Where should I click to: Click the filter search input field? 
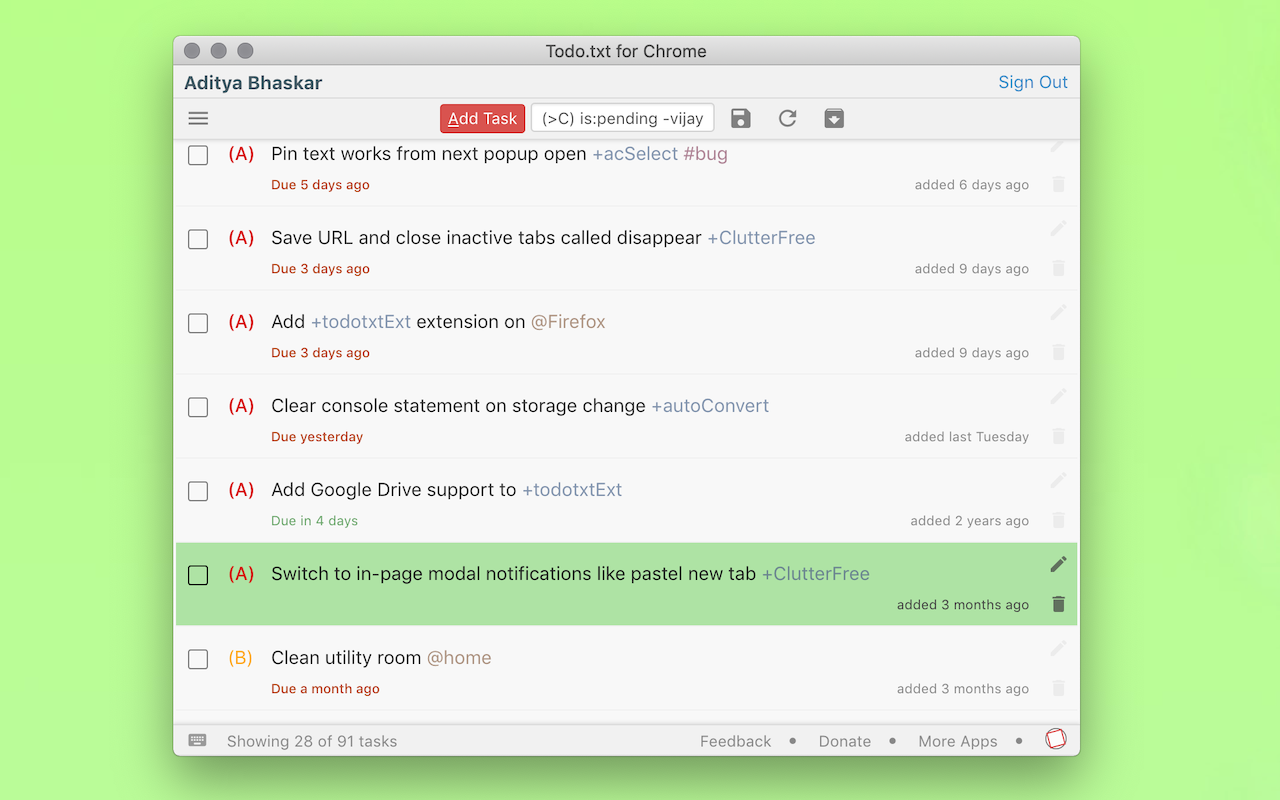click(x=622, y=117)
